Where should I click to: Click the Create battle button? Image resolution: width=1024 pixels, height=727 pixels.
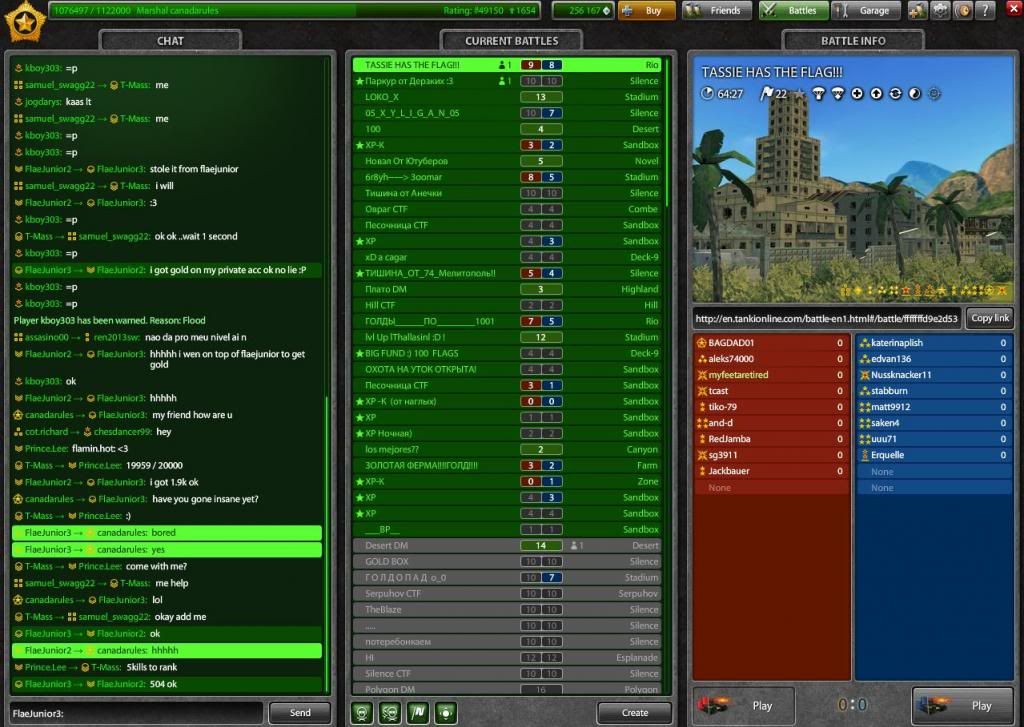634,713
